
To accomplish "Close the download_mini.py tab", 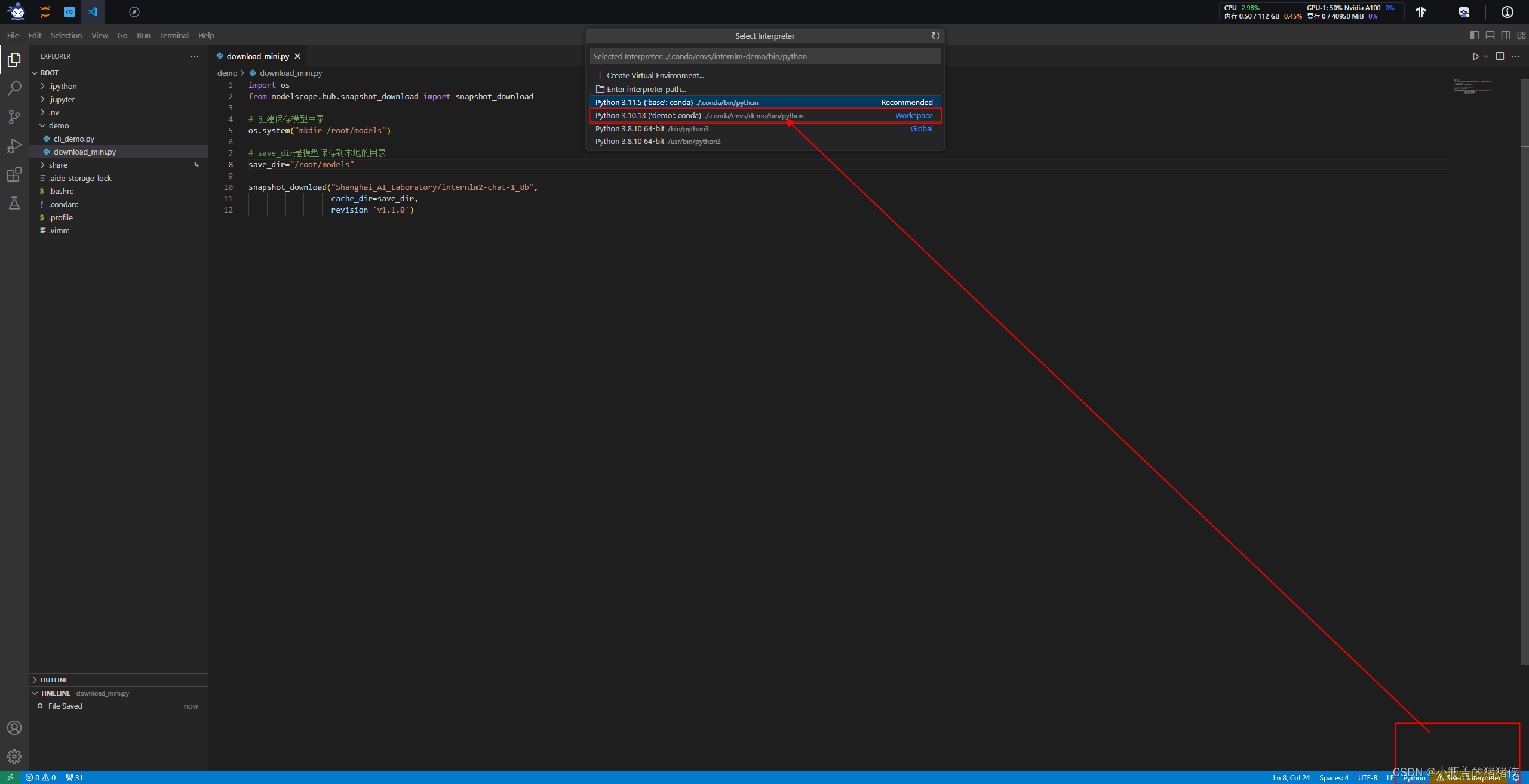I will [297, 56].
